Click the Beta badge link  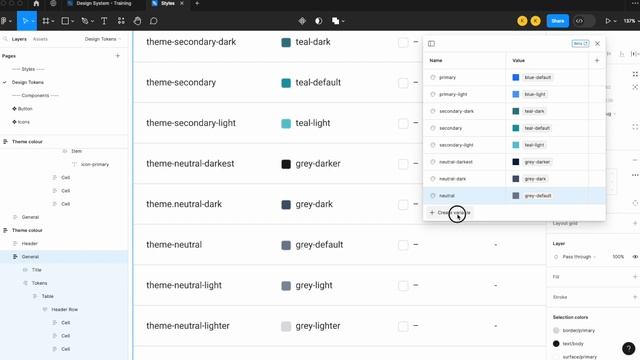tap(580, 43)
